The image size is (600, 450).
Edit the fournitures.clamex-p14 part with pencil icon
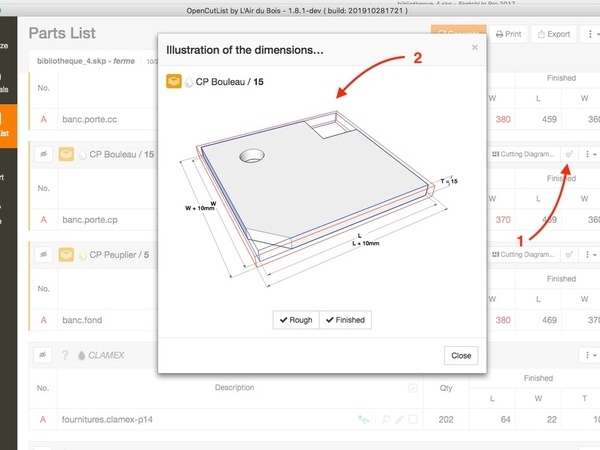click(399, 420)
